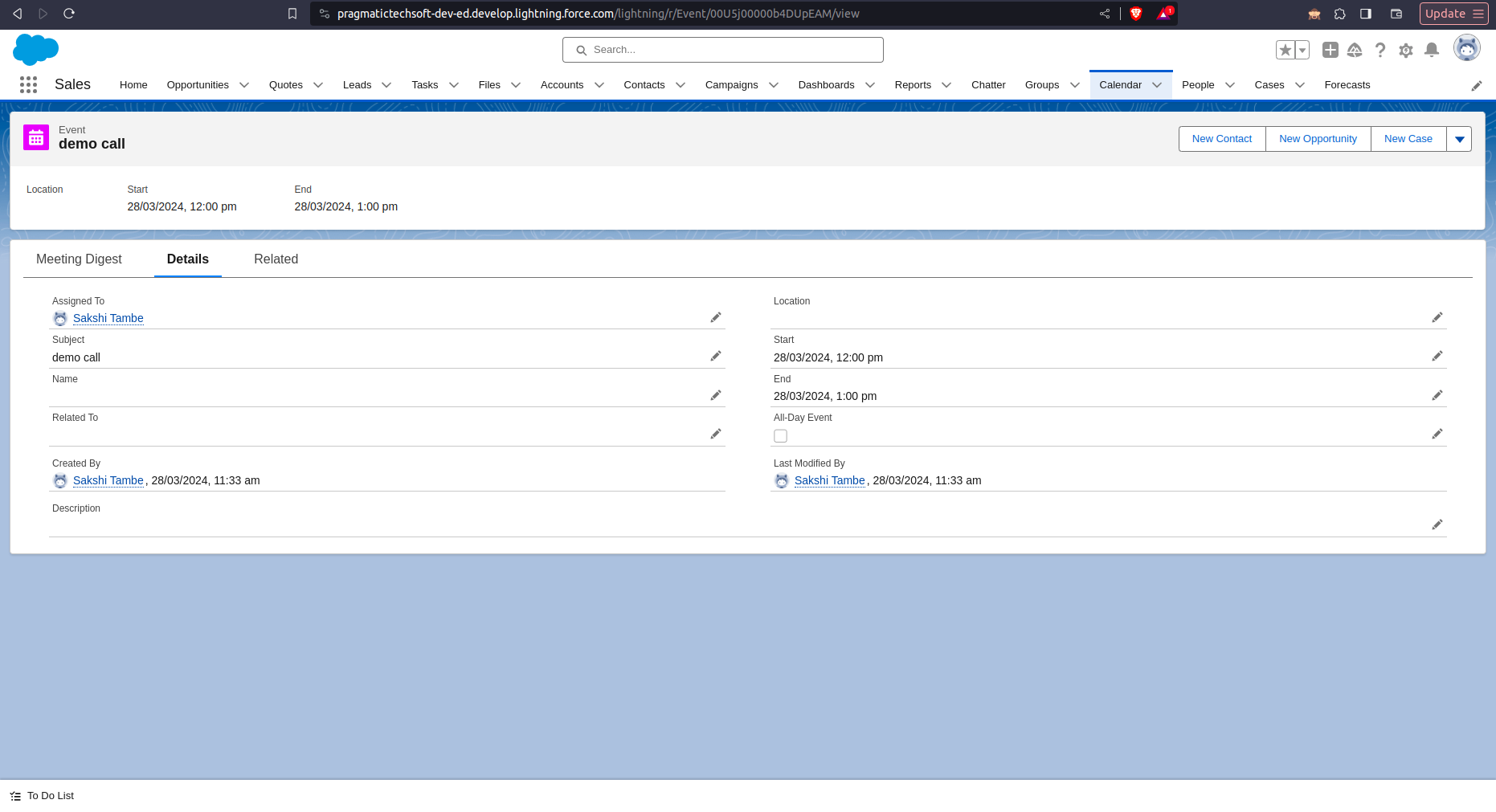Screen dimensions: 1496x812
Task: Switch to the Related tab
Action: tap(276, 259)
